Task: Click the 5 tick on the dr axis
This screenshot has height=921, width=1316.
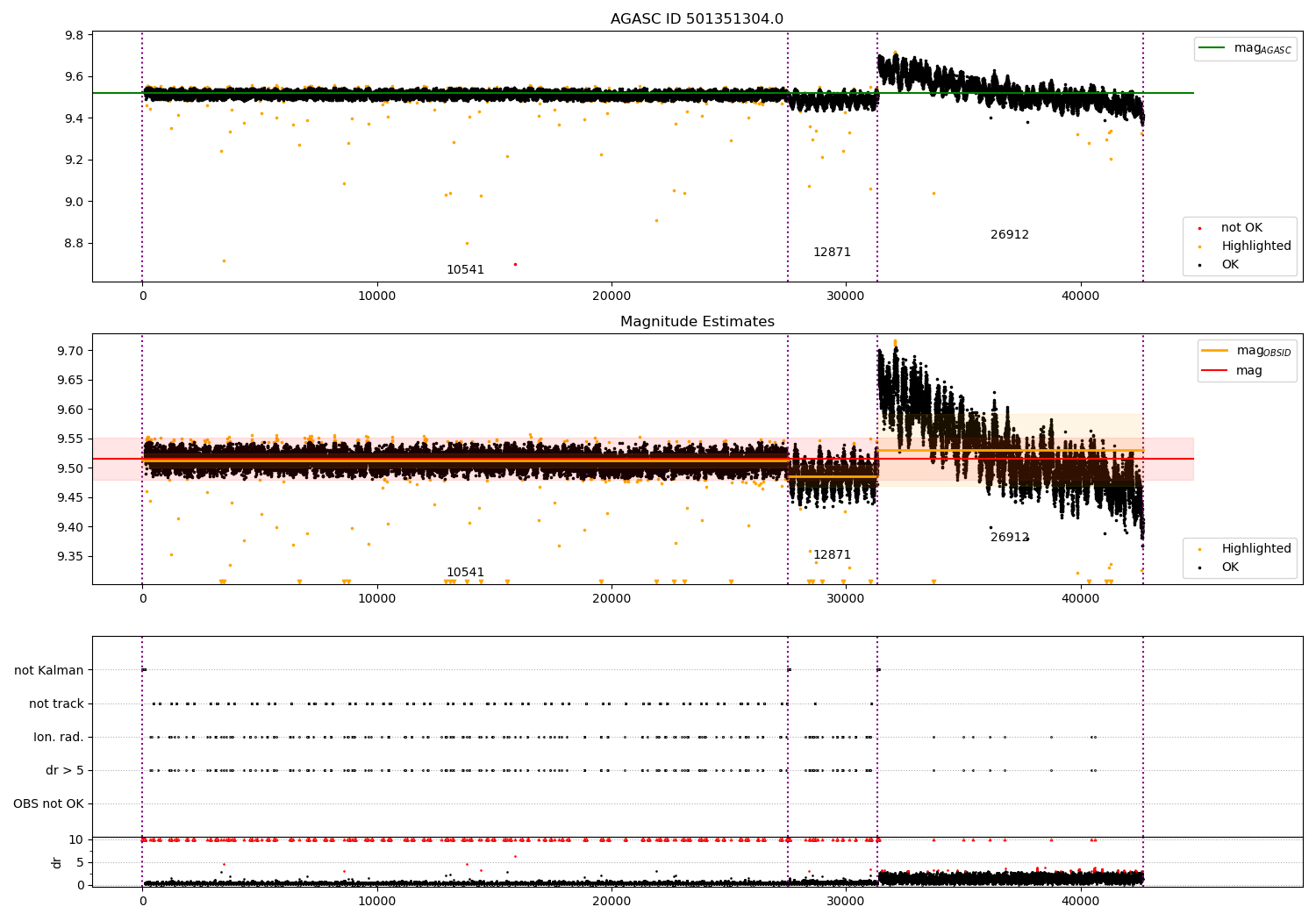Action: pyautogui.click(x=80, y=862)
